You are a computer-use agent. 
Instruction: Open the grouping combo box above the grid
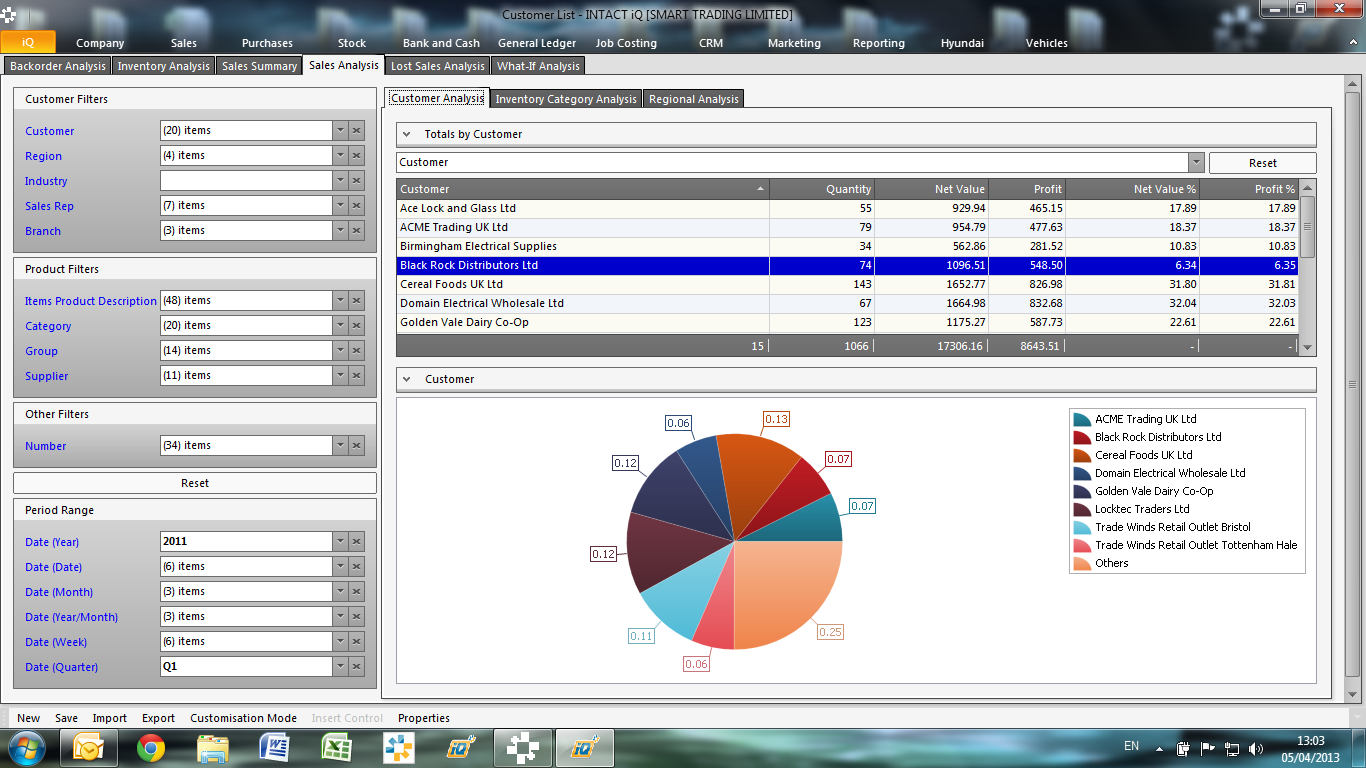tap(1196, 162)
